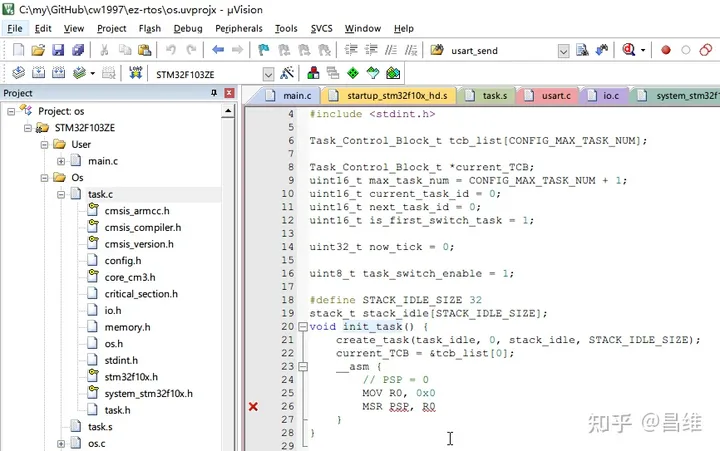Viewport: 720px width, 451px height.
Task: Select task.s in the project tree
Action: tap(100, 427)
